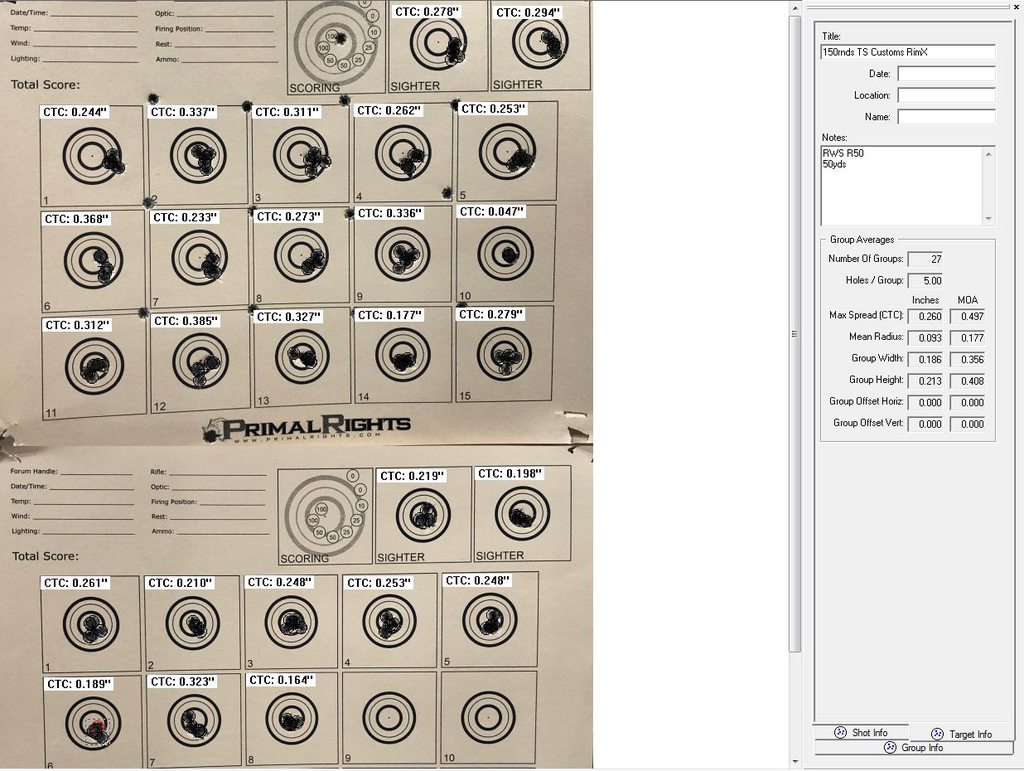Select the CTC: 0.368" group label

tap(76, 219)
